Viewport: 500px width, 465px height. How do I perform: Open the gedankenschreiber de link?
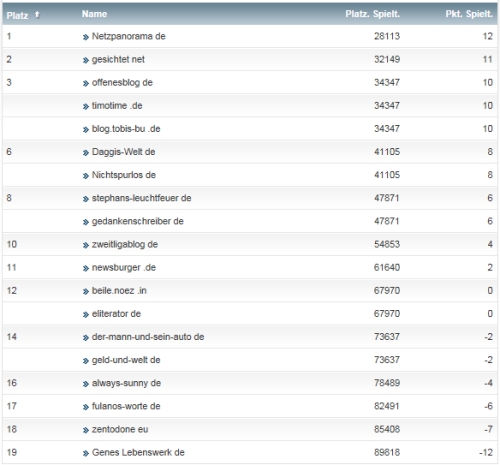pyautogui.click(x=137, y=221)
